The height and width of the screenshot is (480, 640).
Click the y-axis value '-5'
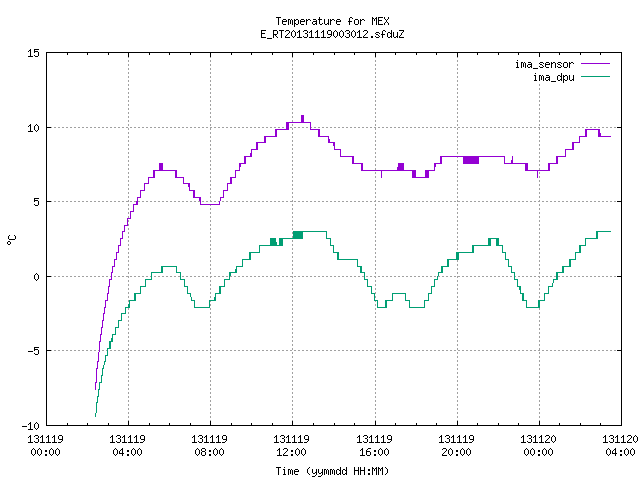point(33,351)
